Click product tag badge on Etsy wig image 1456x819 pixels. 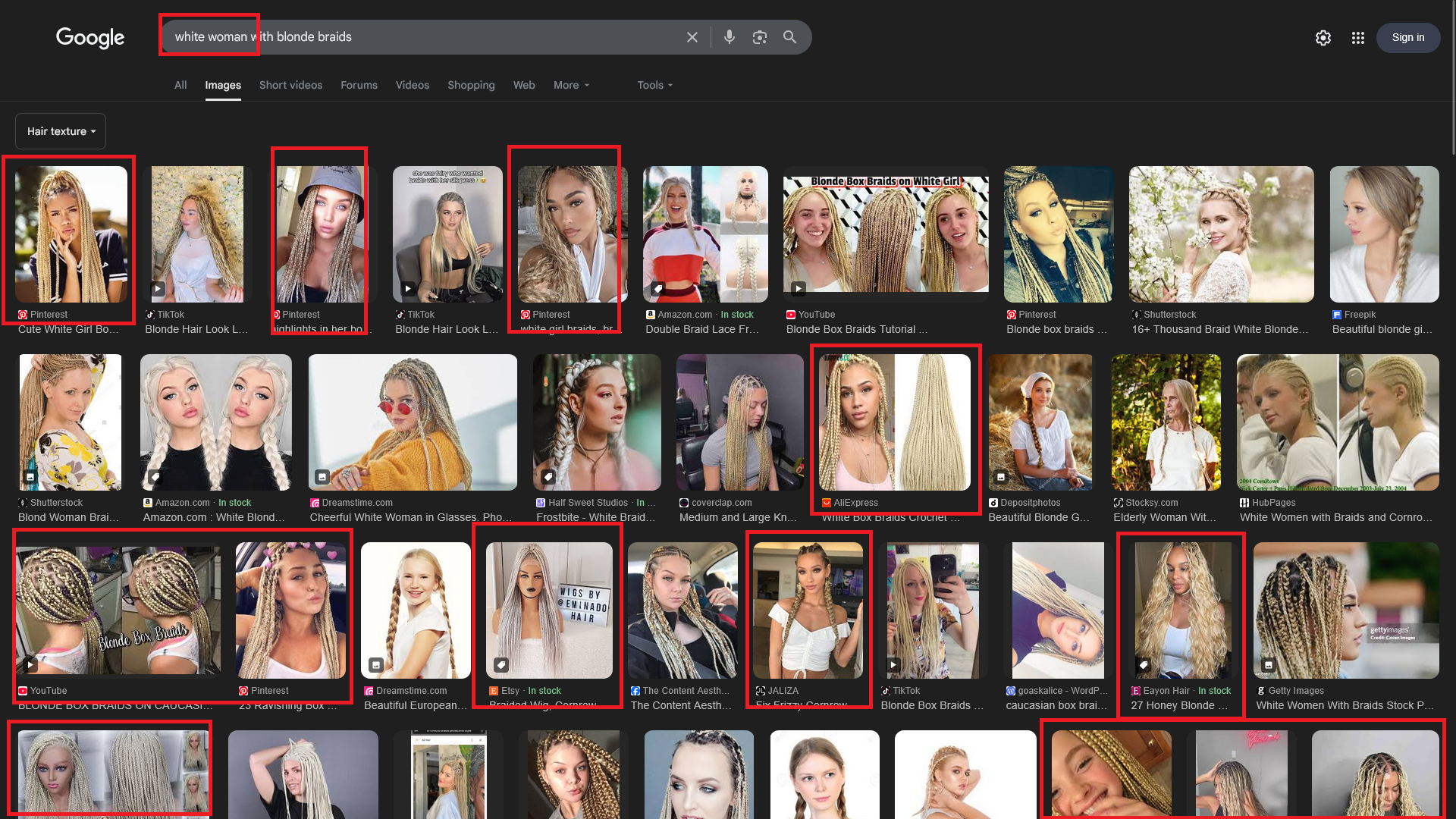coord(500,665)
